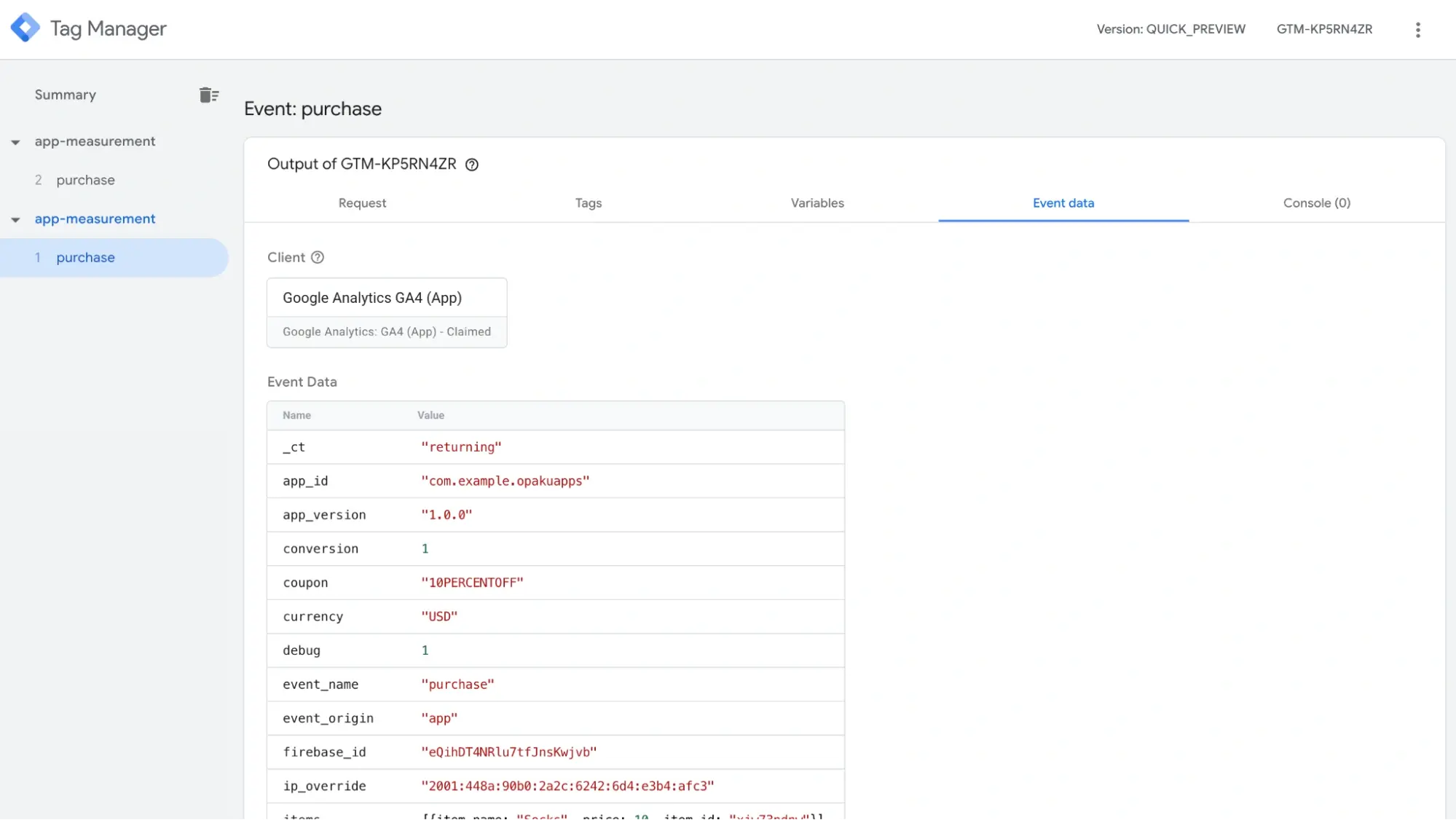Open the three-dot more options menu
Image resolution: width=1456 pixels, height=820 pixels.
1417,30
